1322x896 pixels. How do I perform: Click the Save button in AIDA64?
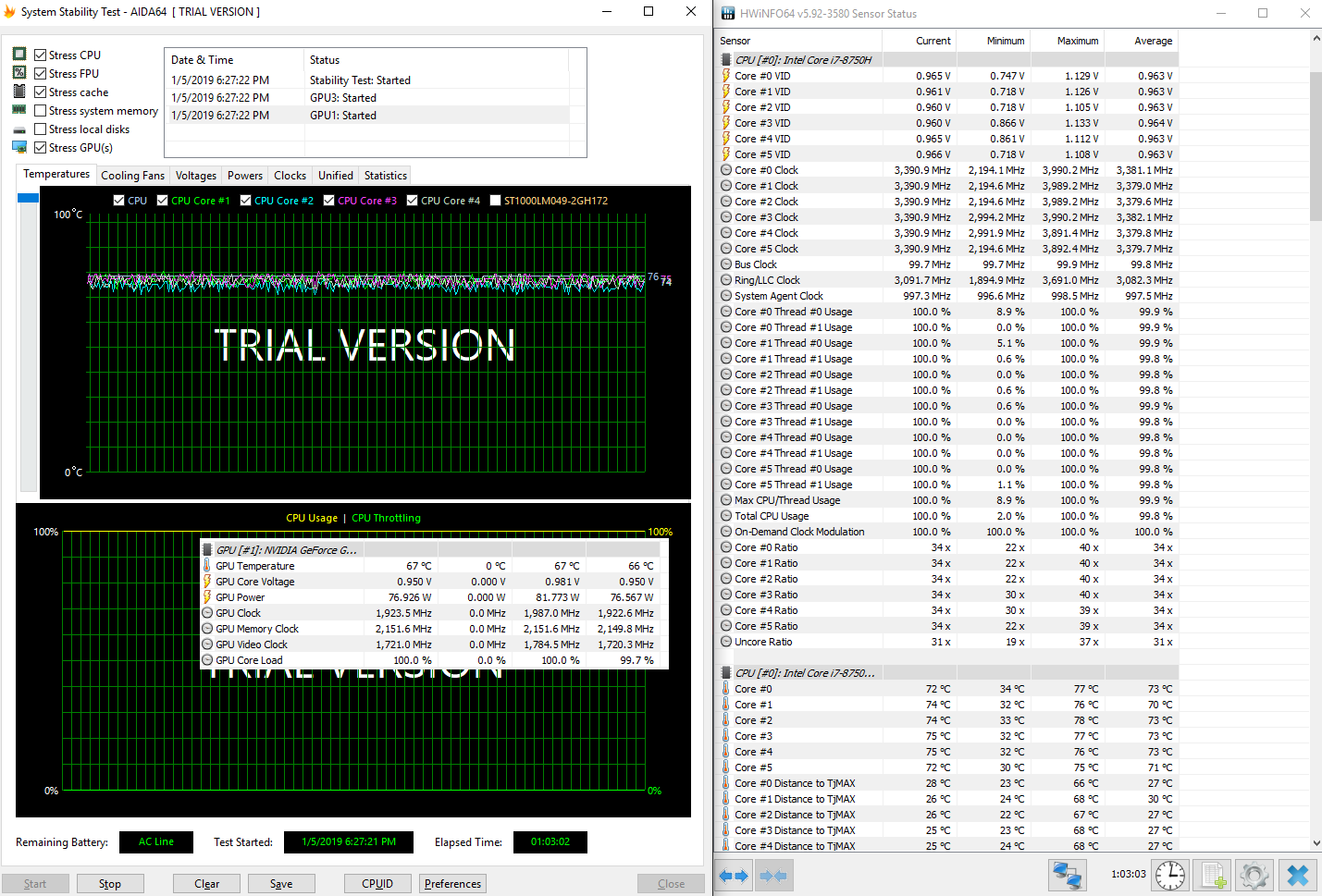click(x=281, y=884)
